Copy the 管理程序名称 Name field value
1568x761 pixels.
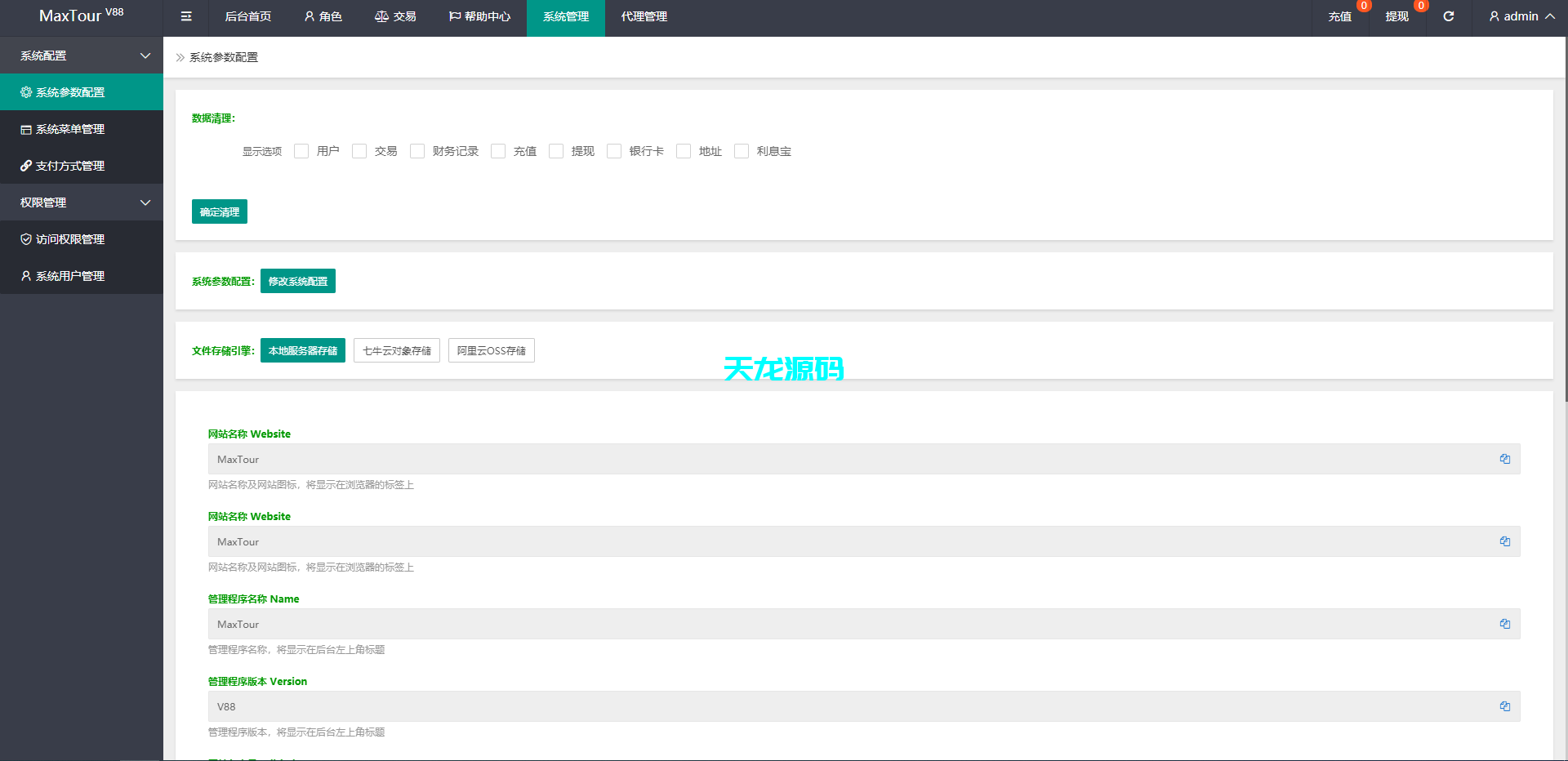point(1504,624)
